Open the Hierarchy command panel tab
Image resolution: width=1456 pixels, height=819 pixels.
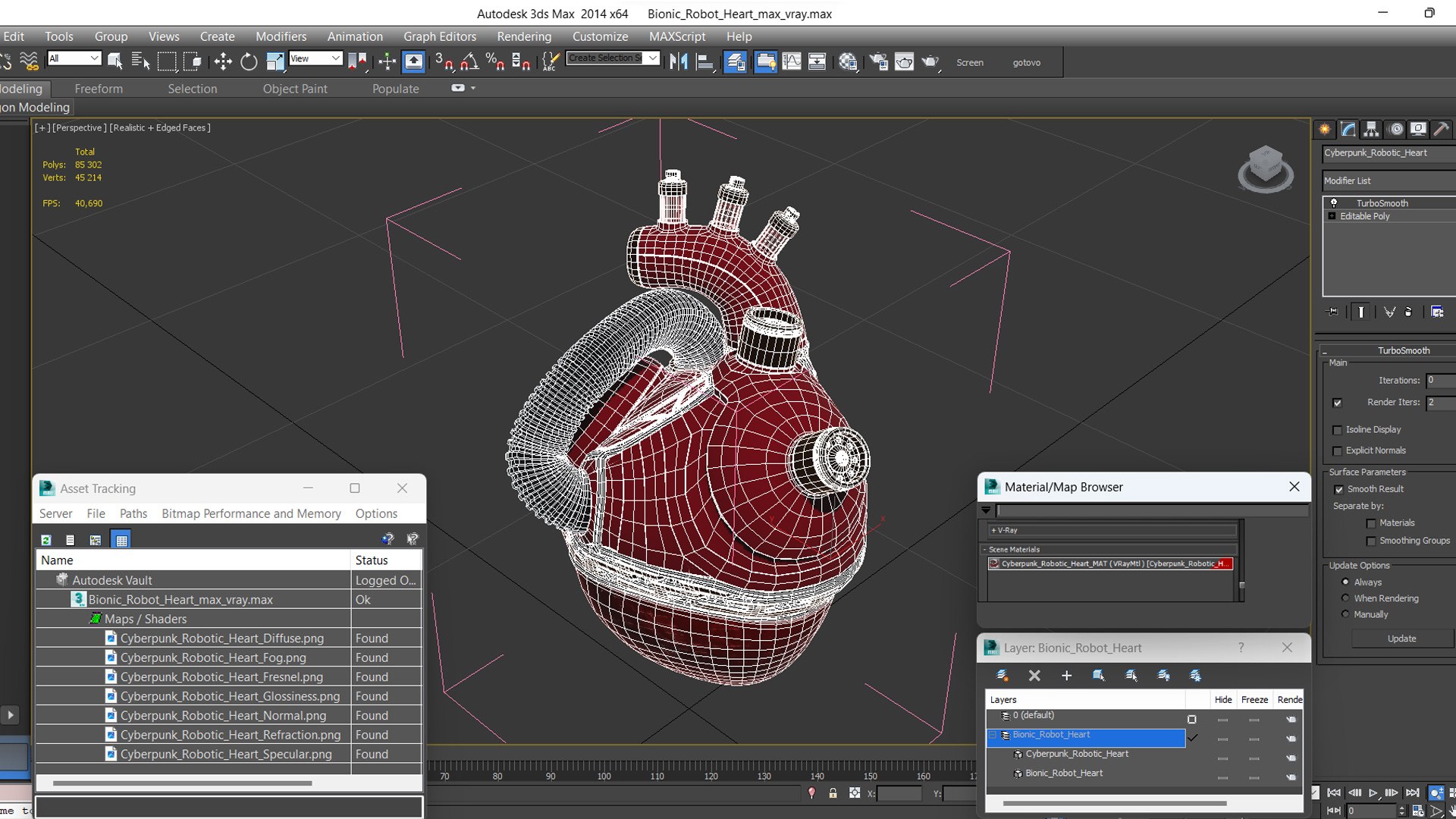point(1371,130)
